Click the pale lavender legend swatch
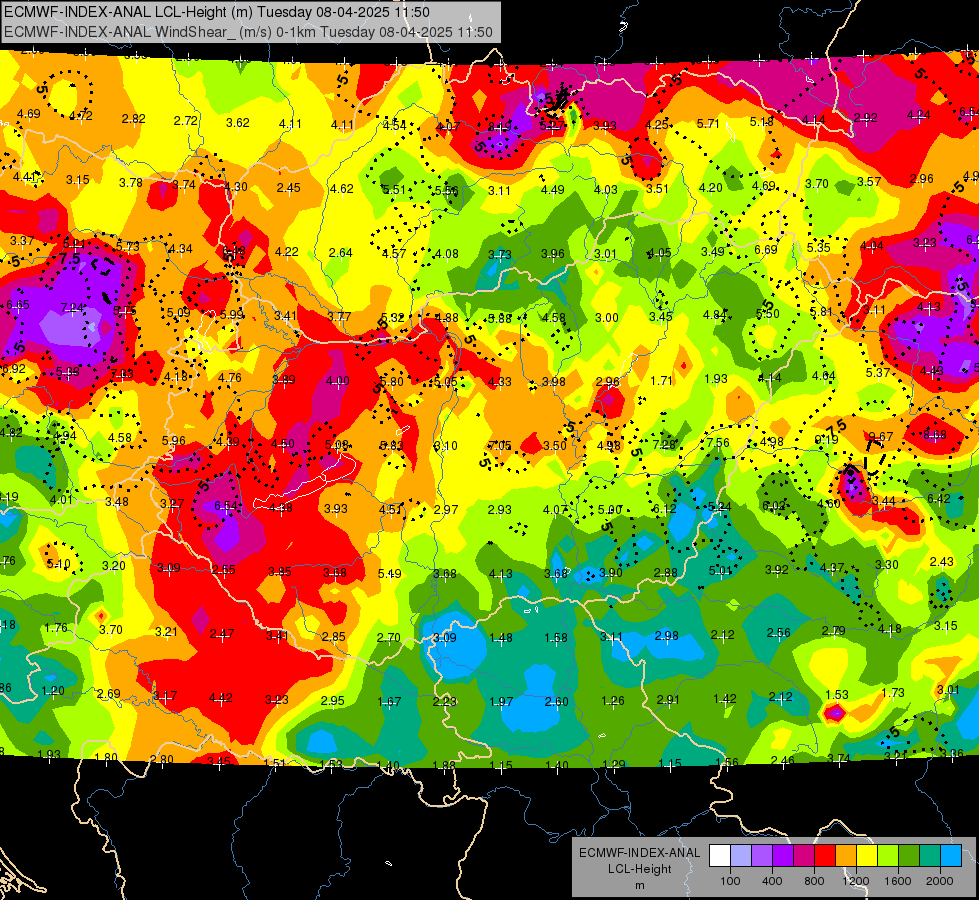The height and width of the screenshot is (900, 979). tap(741, 856)
